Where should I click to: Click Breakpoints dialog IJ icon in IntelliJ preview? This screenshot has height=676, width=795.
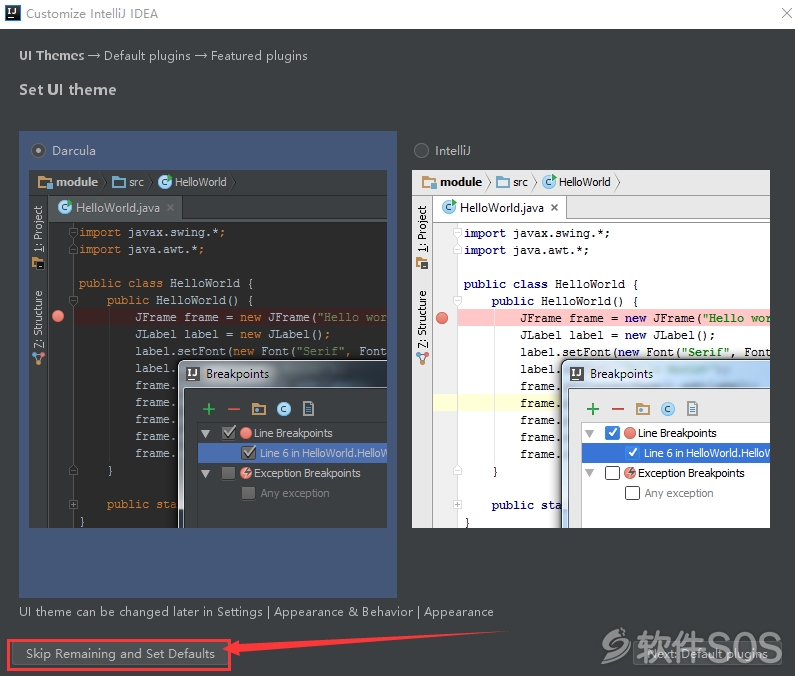pos(576,374)
